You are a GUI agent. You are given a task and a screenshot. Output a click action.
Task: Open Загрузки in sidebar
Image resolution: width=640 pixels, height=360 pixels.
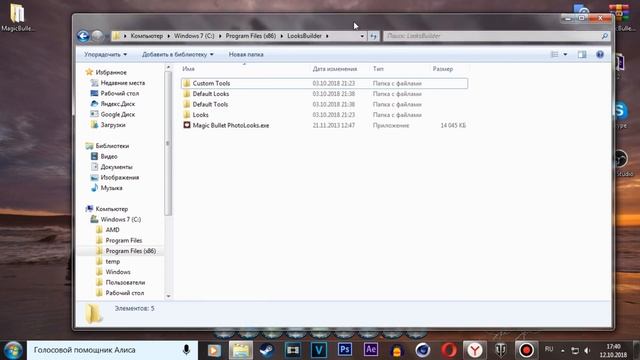pyautogui.click(x=113, y=125)
